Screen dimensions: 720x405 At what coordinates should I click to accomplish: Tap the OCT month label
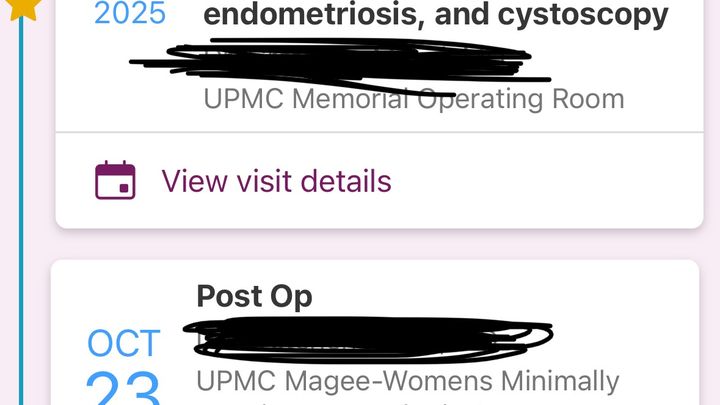click(124, 343)
